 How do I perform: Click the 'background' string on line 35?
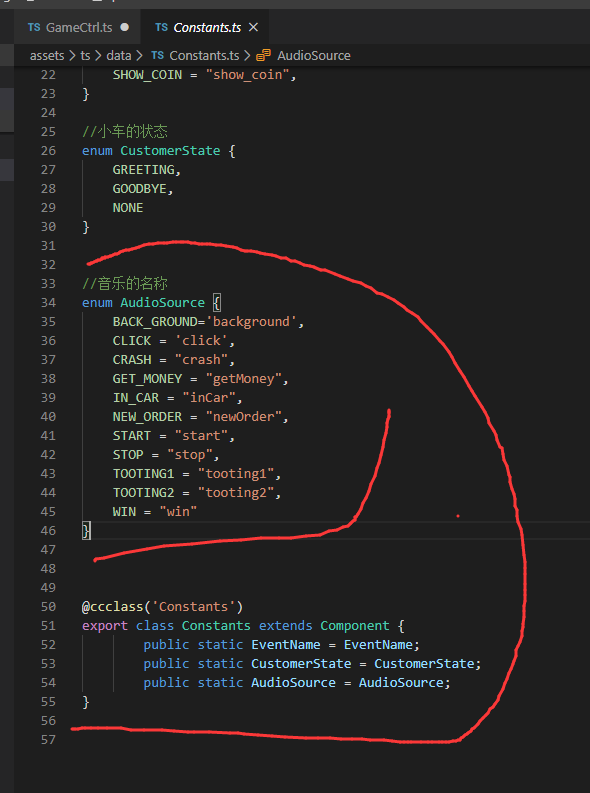click(x=251, y=322)
